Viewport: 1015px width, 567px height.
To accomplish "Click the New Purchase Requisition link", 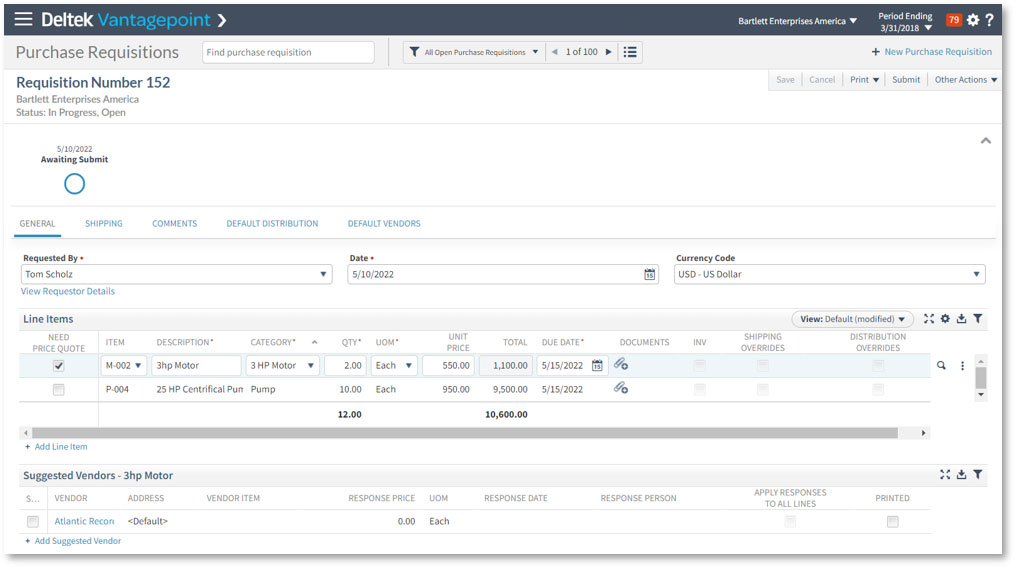I will 931,52.
